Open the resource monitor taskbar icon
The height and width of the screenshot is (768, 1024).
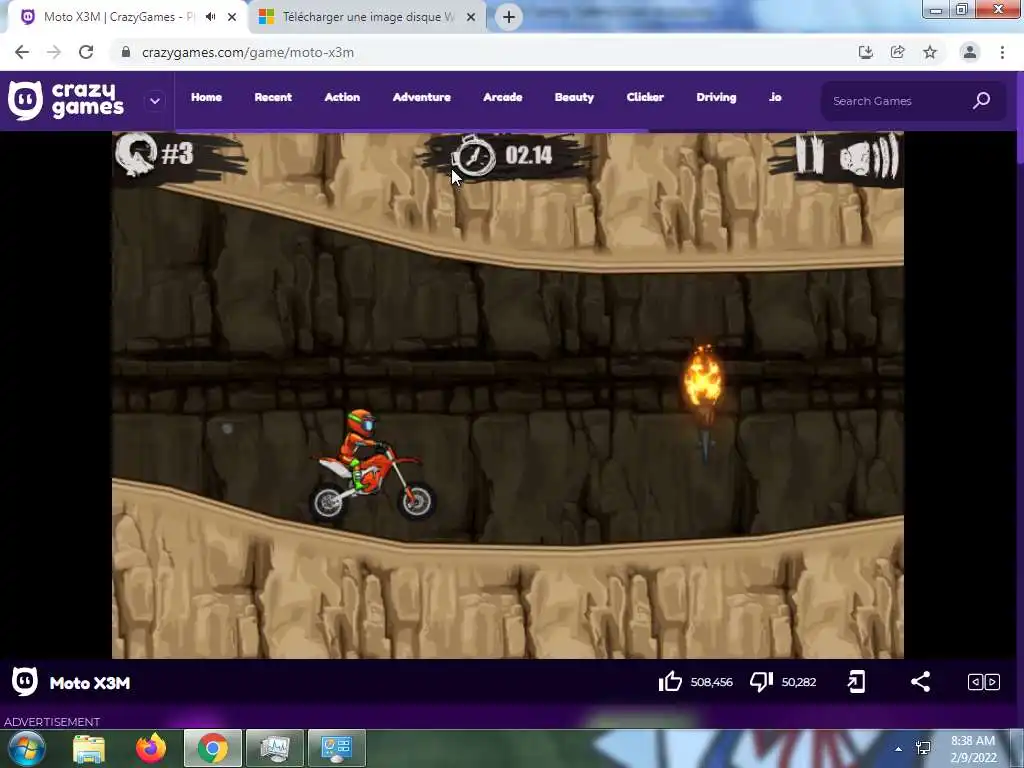(275, 748)
